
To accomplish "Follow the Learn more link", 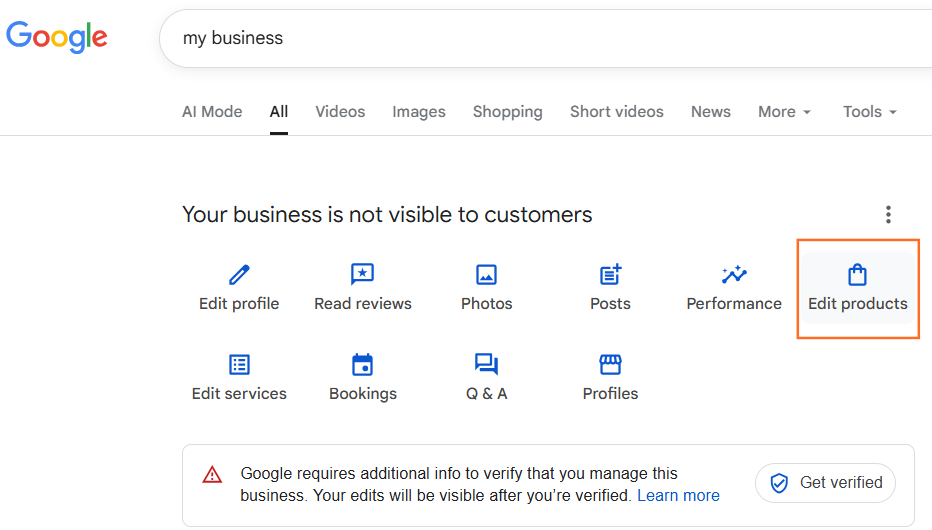I will [678, 496].
